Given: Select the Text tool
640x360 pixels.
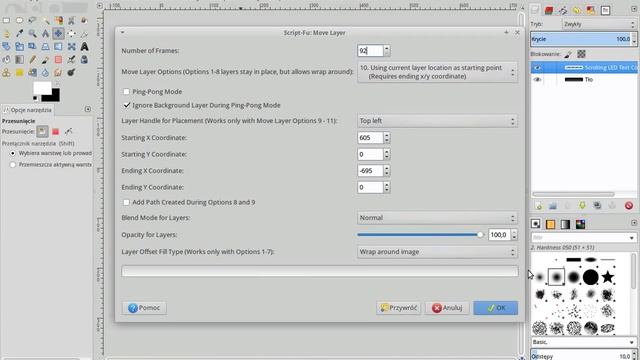Looking at the screenshot, I should [x=84, y=47].
